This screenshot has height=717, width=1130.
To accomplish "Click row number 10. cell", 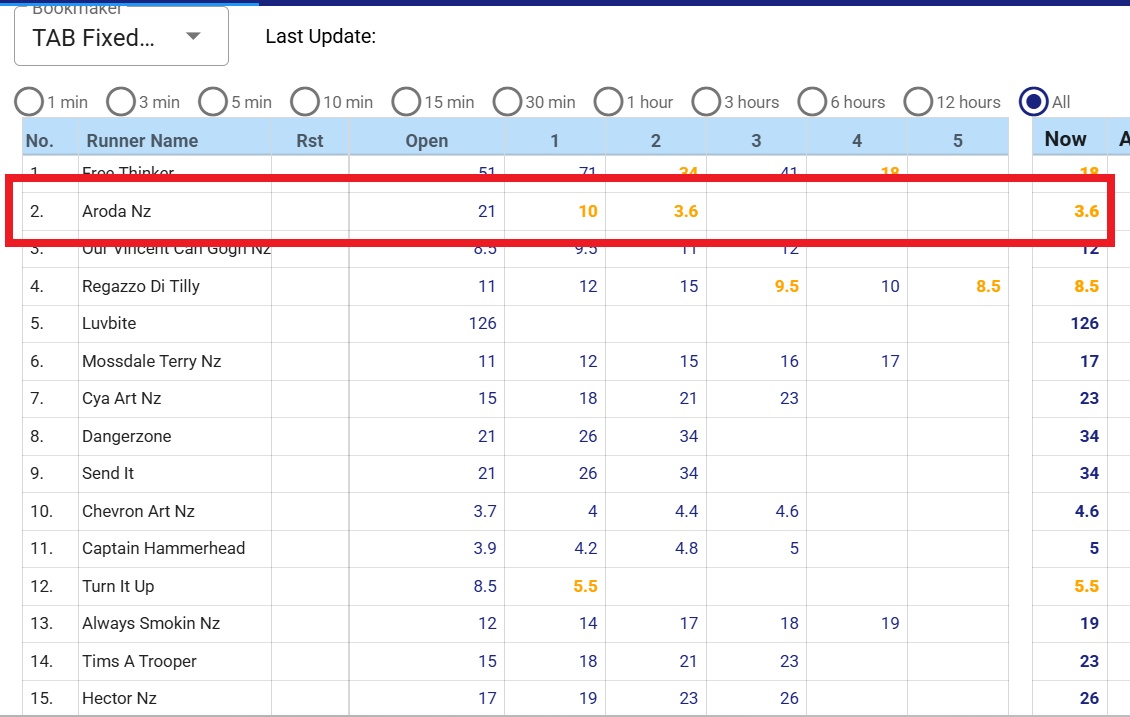I will coord(42,511).
